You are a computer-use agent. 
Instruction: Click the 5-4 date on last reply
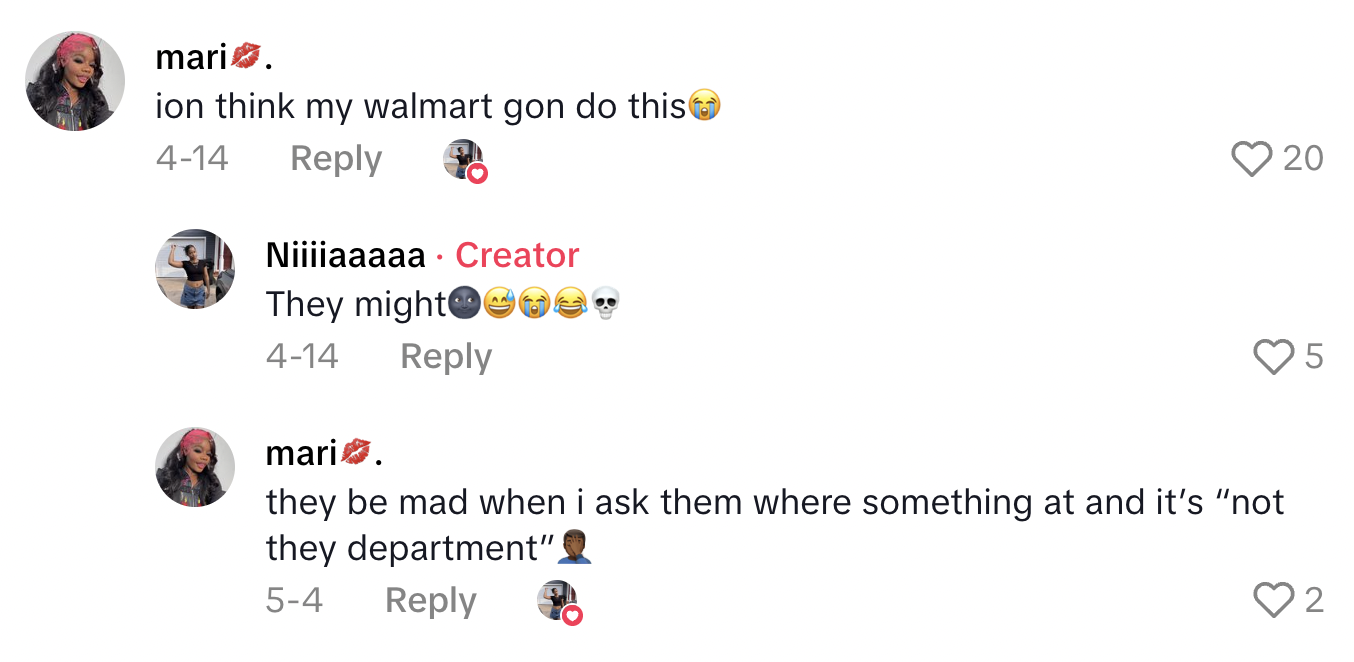[x=294, y=601]
